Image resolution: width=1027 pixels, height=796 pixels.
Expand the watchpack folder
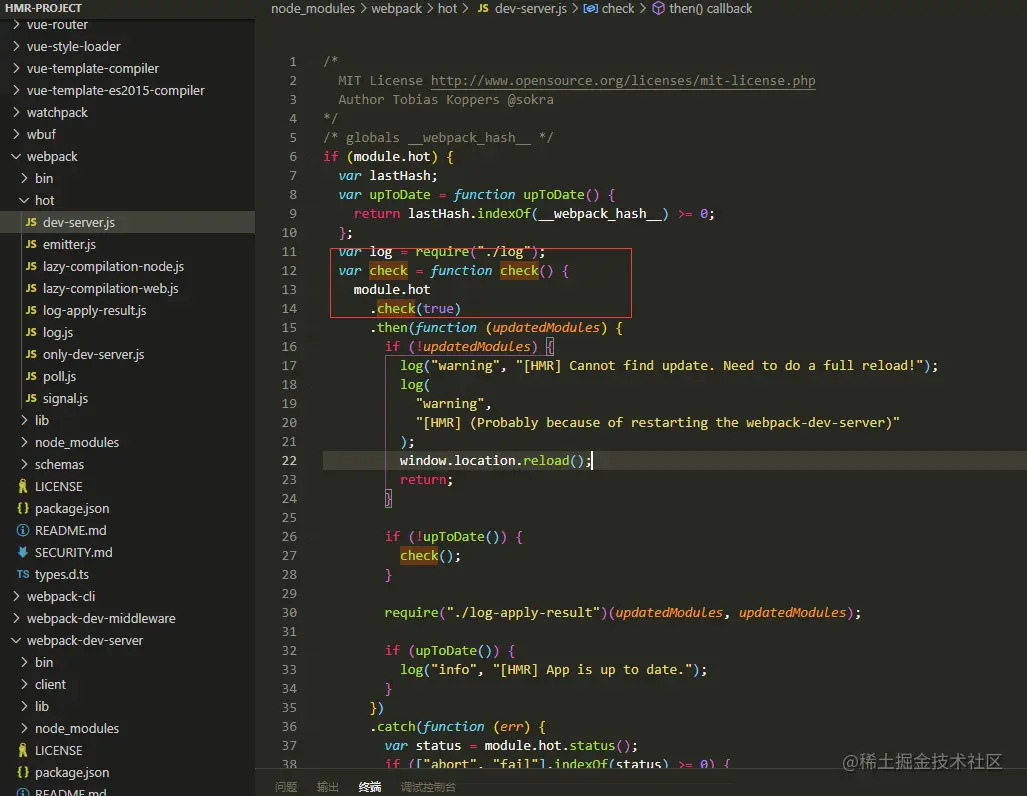(16, 112)
